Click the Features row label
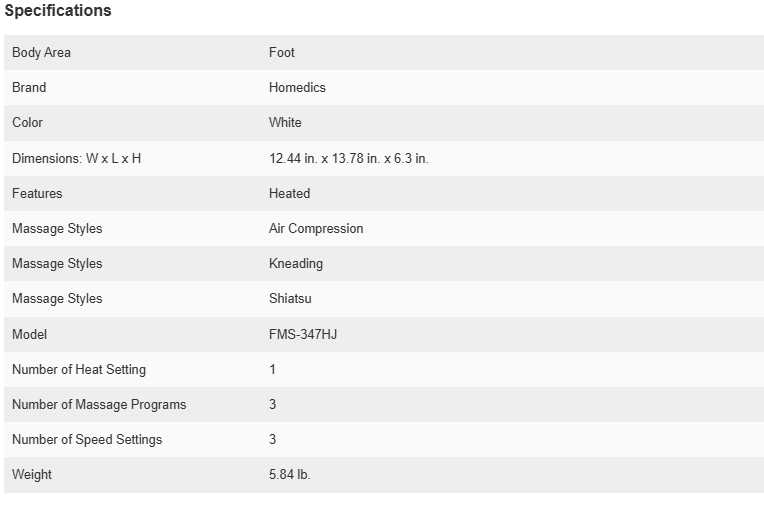The height and width of the screenshot is (507, 764). tap(37, 193)
